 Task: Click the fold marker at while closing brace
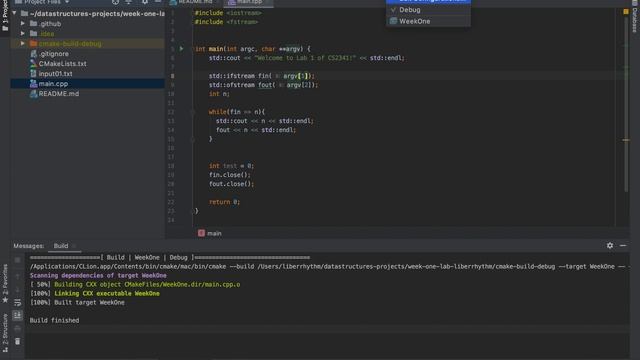[192, 139]
